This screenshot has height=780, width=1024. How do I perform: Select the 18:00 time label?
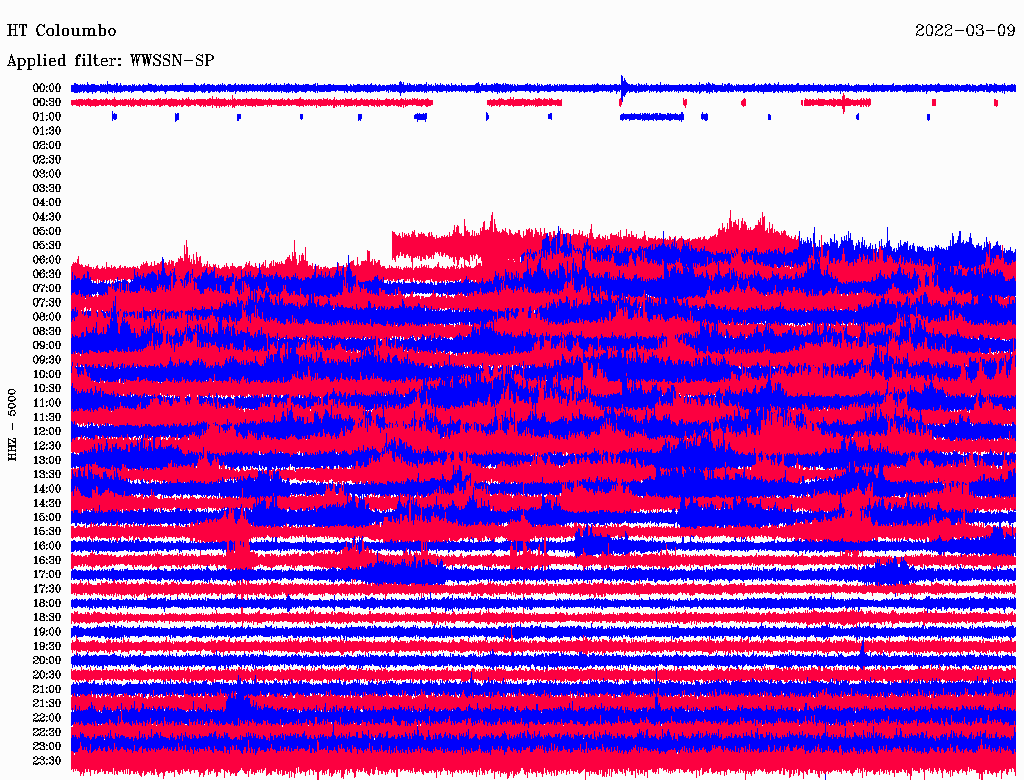point(47,604)
